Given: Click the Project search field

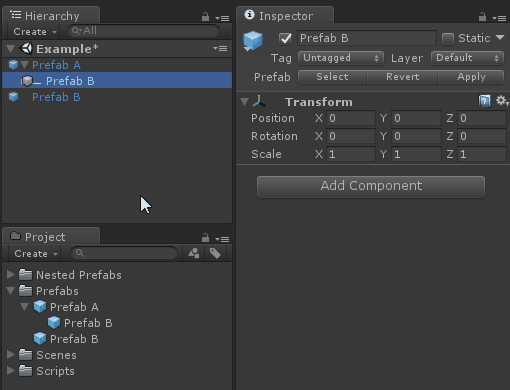Looking at the screenshot, I should pos(124,253).
